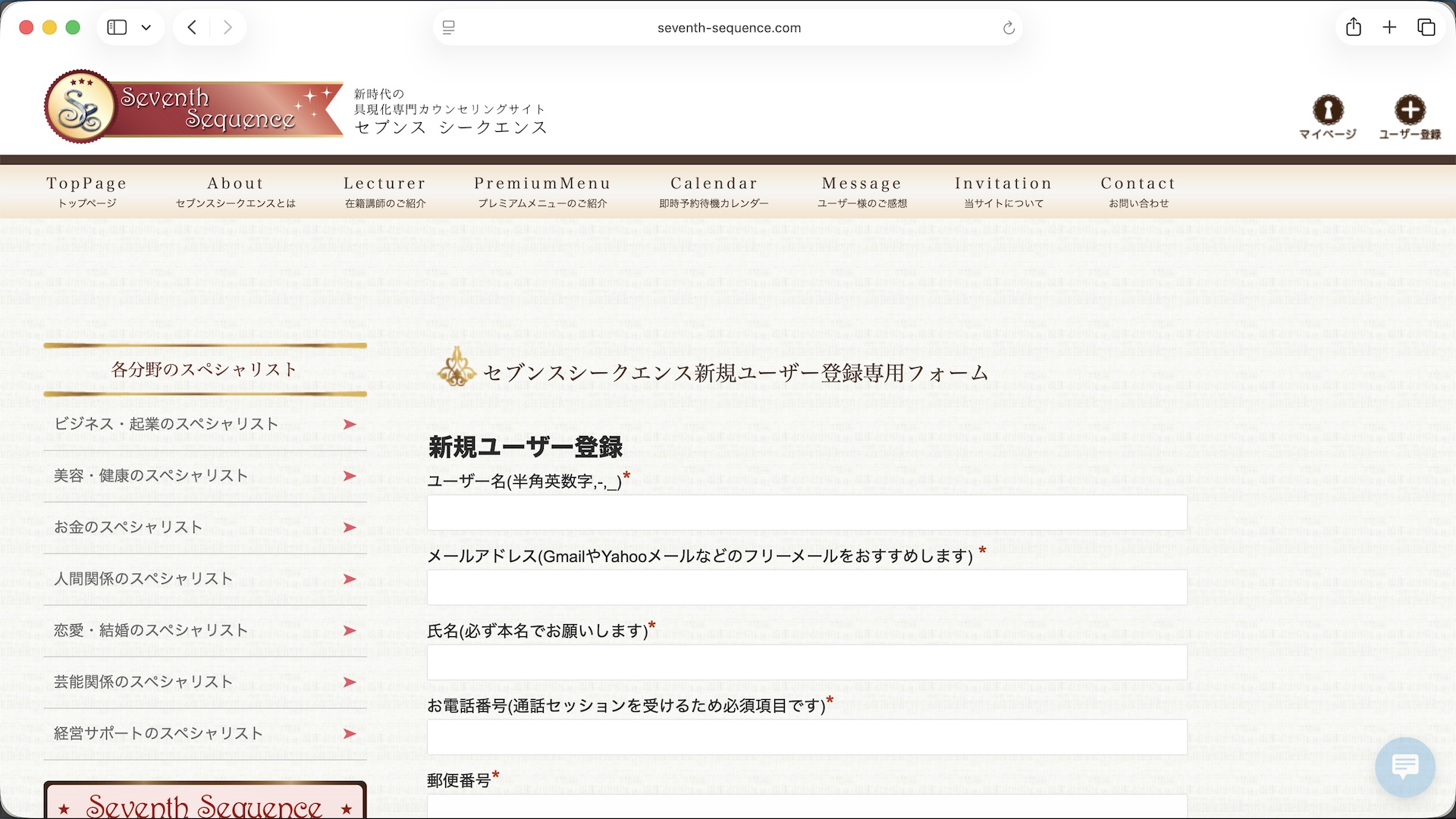1456x819 pixels.
Task: Open Safari tab overview icon
Action: pyautogui.click(x=1426, y=28)
